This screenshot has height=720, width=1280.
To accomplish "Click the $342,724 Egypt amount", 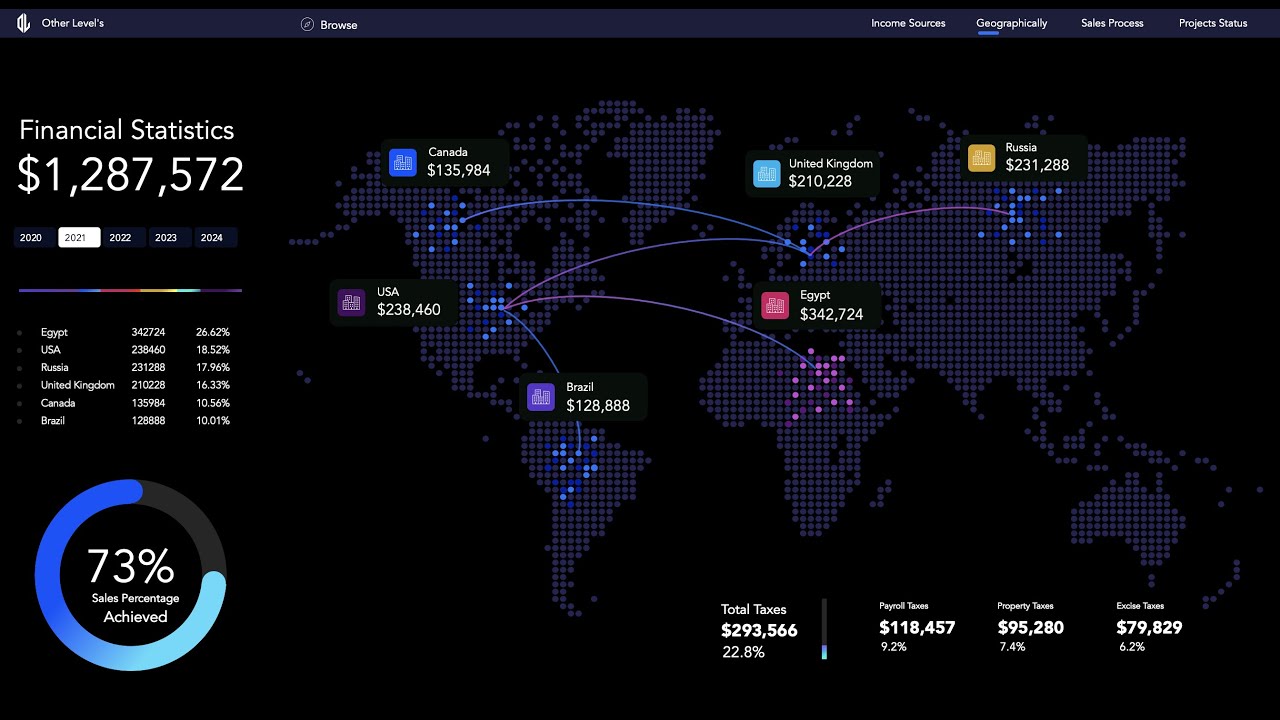I will pyautogui.click(x=832, y=314).
